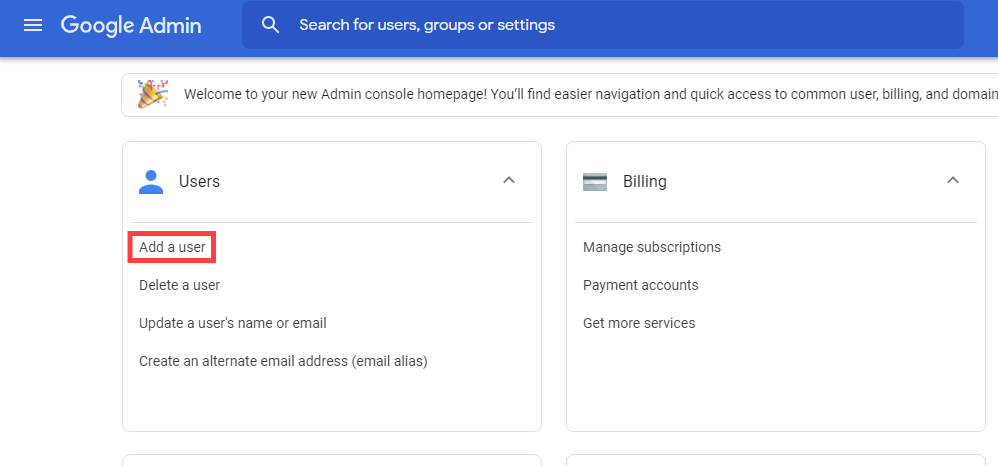
Task: Click the welcome banner message text
Action: click(x=591, y=94)
